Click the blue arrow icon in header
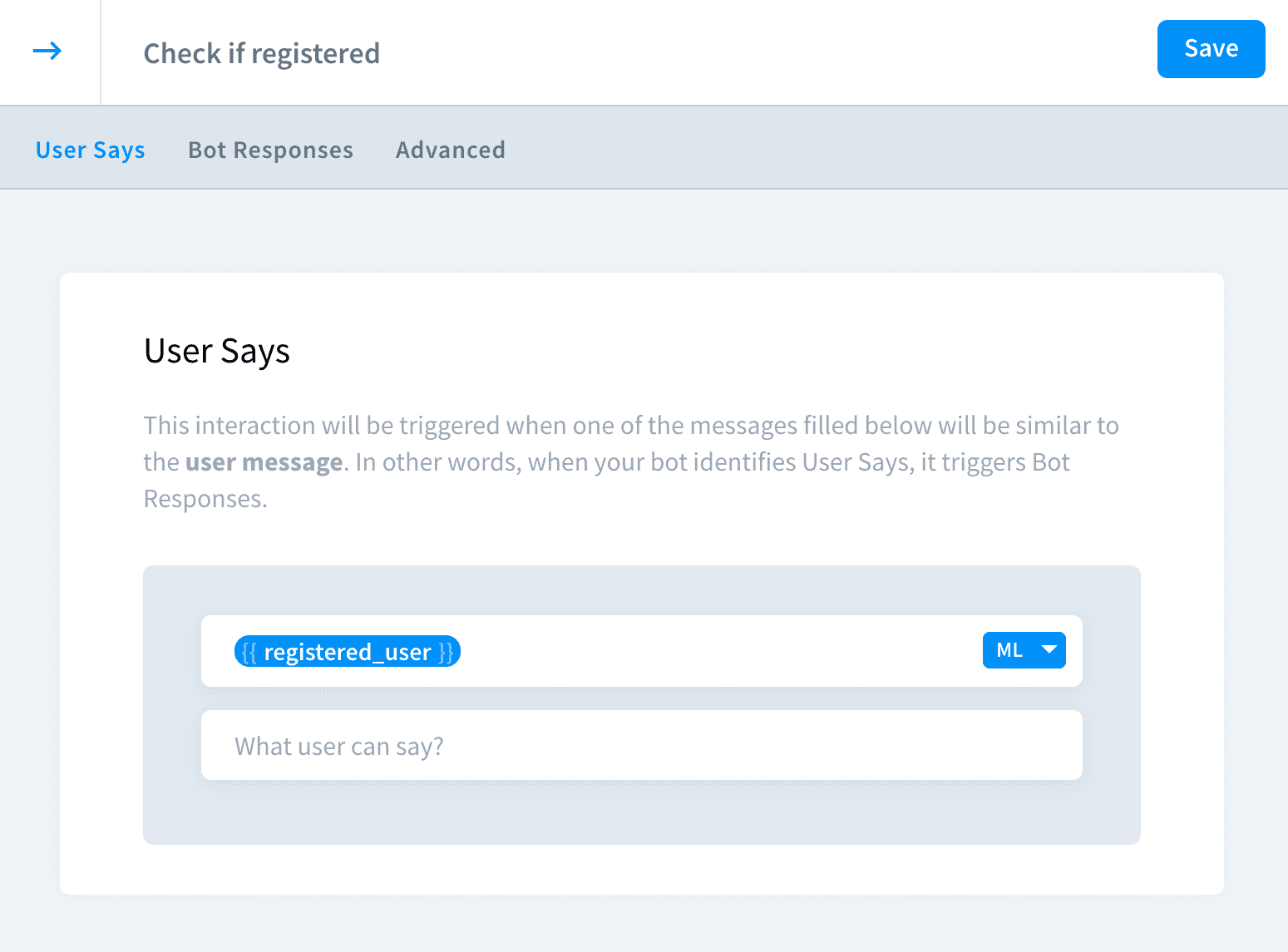Image resolution: width=1288 pixels, height=952 pixels. point(47,52)
